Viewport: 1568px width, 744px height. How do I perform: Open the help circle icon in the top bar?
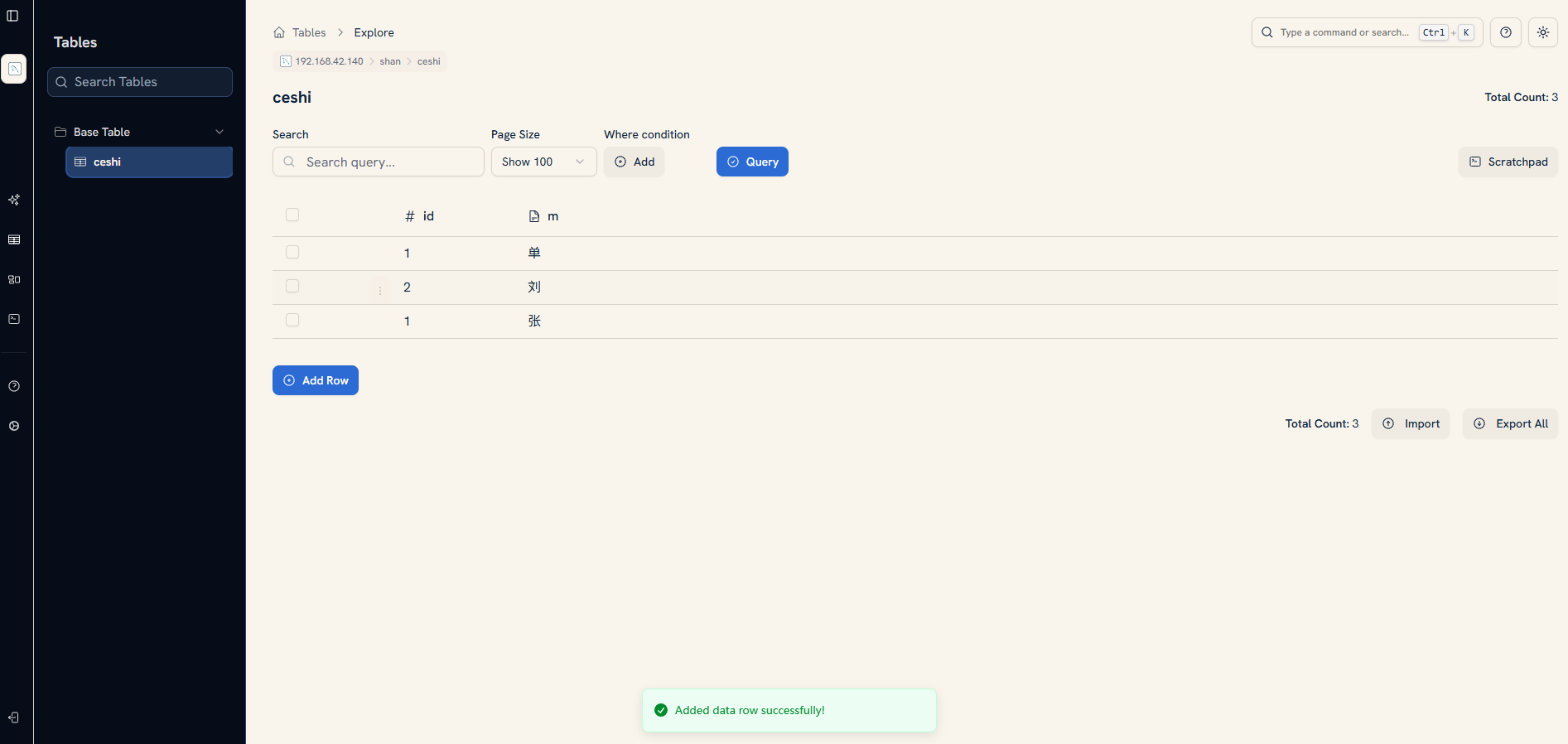(x=1505, y=32)
